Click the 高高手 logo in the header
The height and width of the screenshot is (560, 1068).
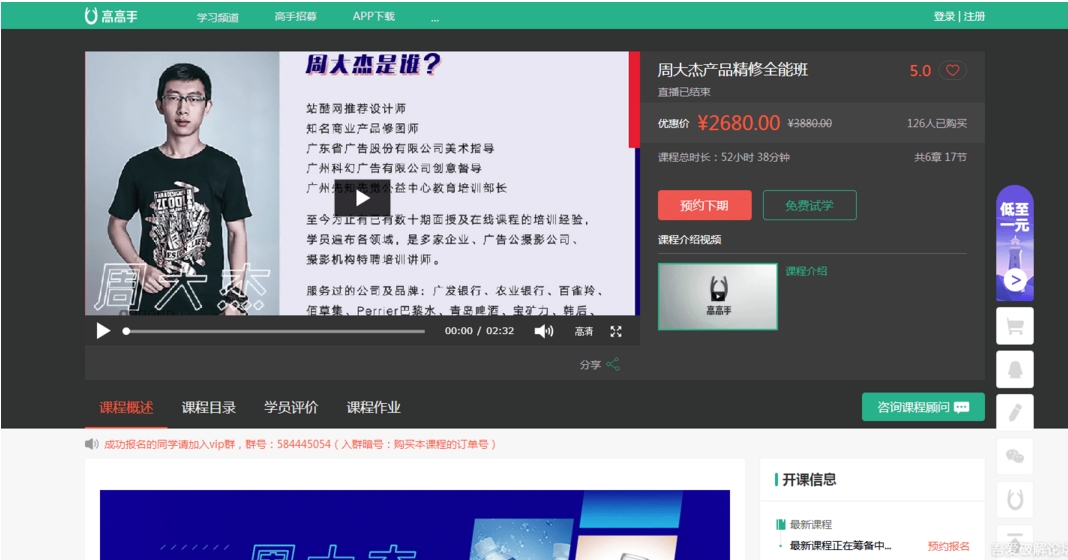click(x=112, y=16)
